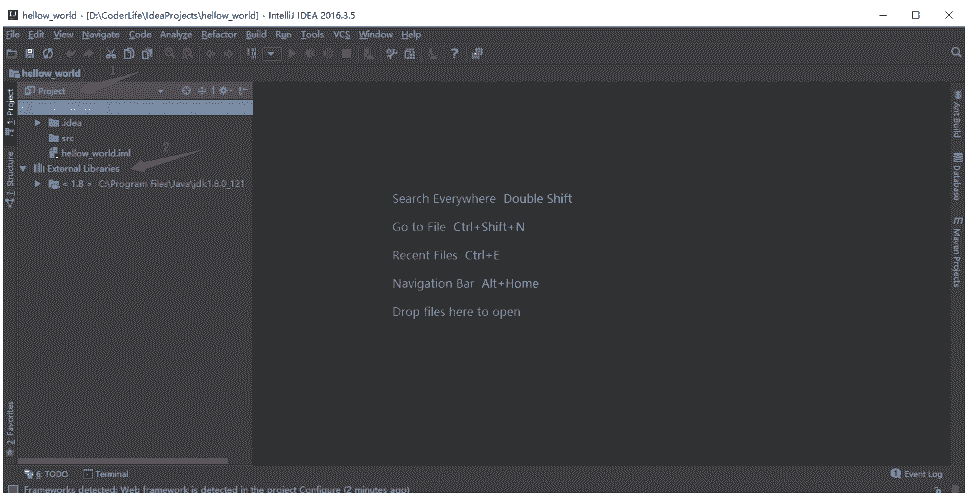971x498 pixels.
Task: Expand the .idea folder node
Action: [38, 123]
